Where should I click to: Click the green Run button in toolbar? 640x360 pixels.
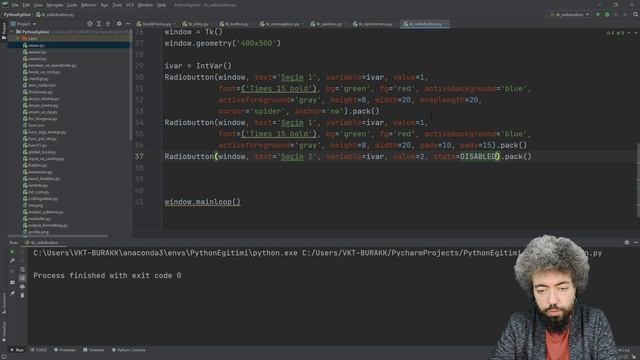point(598,15)
